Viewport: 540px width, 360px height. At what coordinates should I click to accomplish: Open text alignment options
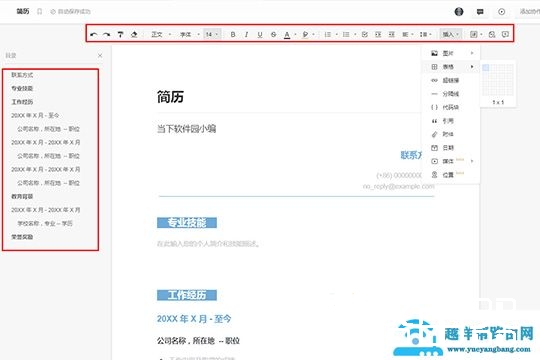(407, 34)
